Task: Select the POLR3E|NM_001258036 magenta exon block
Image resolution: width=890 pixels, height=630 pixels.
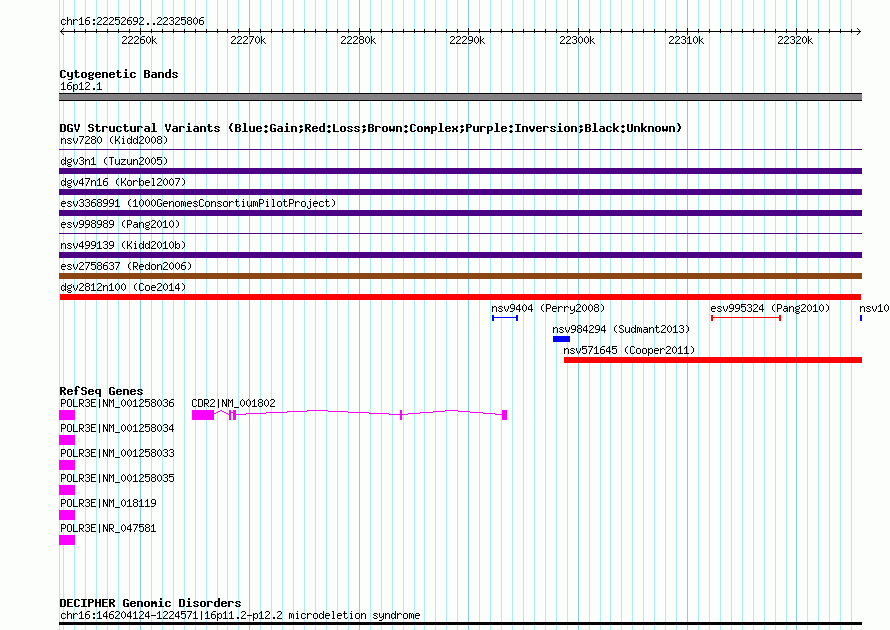Action: pyautogui.click(x=67, y=415)
